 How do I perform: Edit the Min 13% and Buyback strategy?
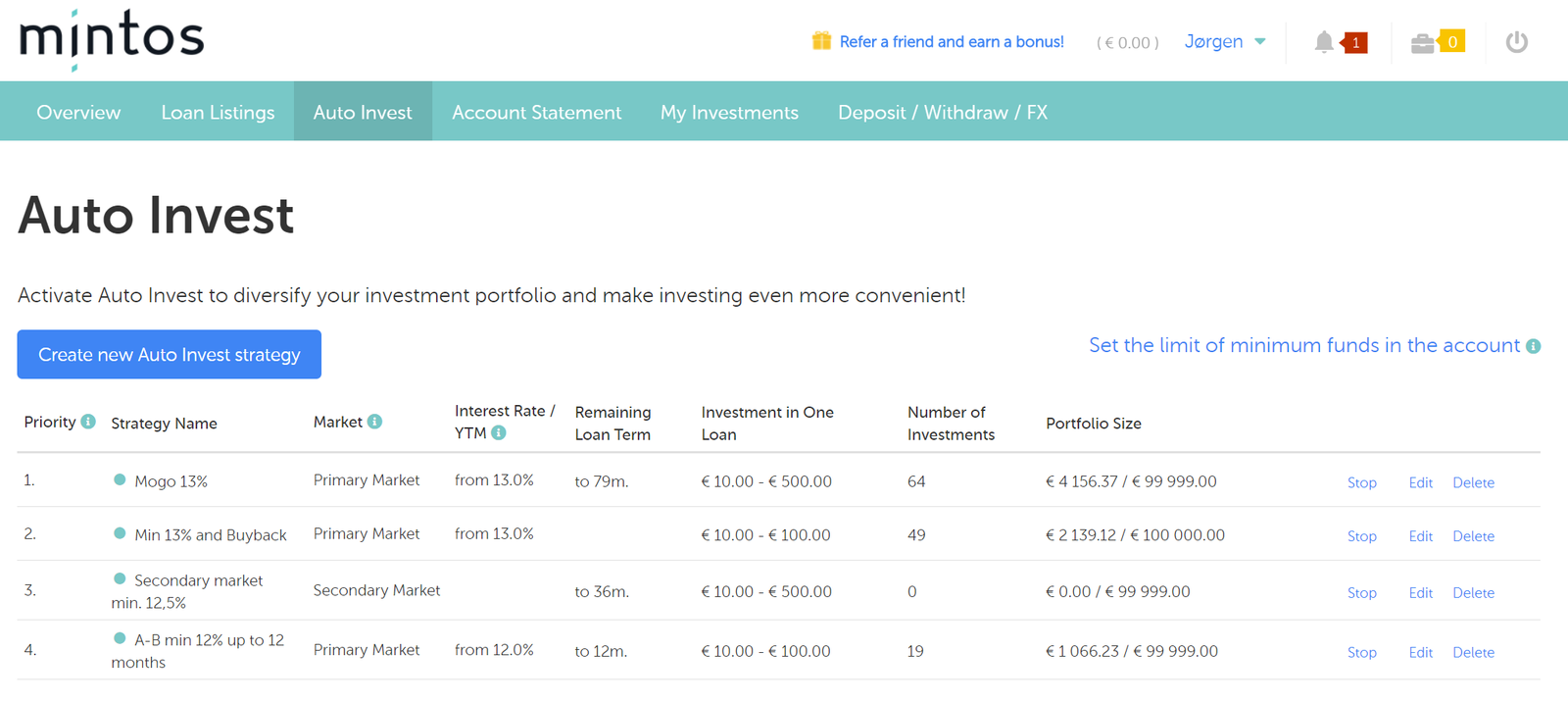[1420, 536]
